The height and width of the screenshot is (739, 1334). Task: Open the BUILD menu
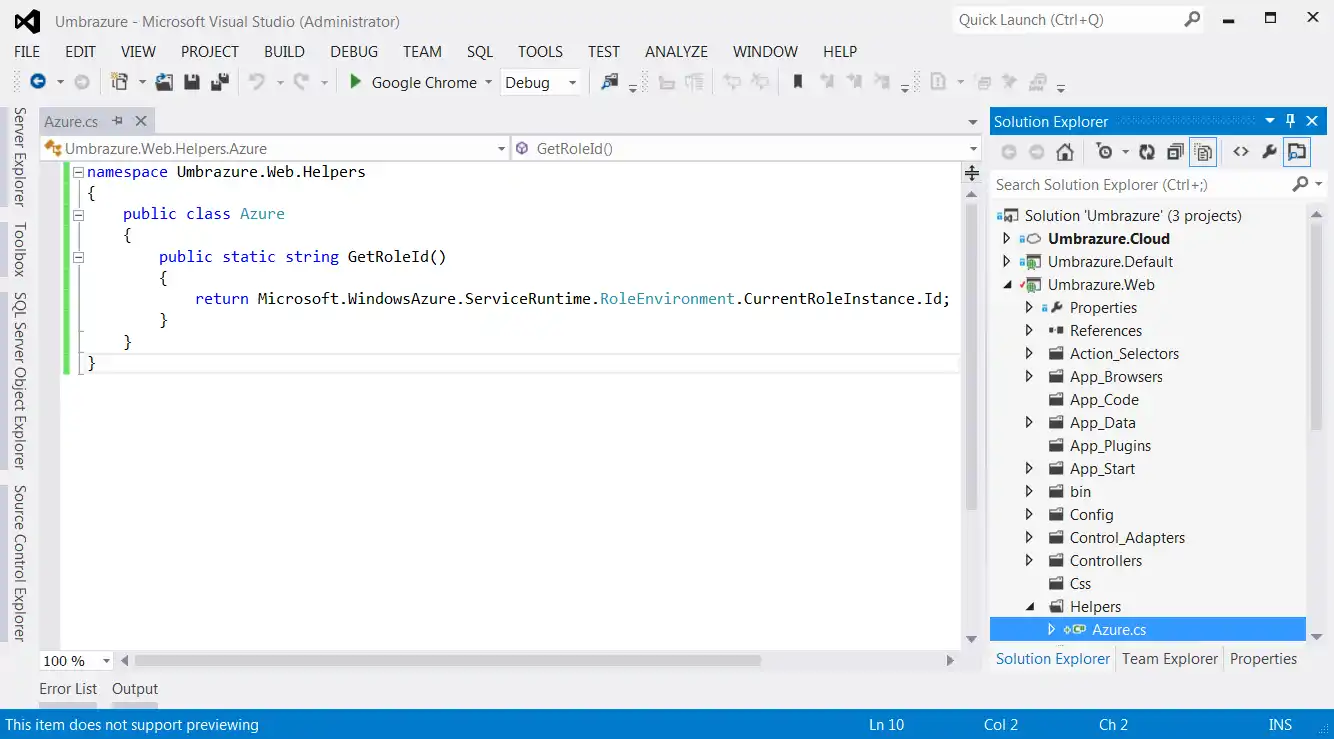point(284,52)
